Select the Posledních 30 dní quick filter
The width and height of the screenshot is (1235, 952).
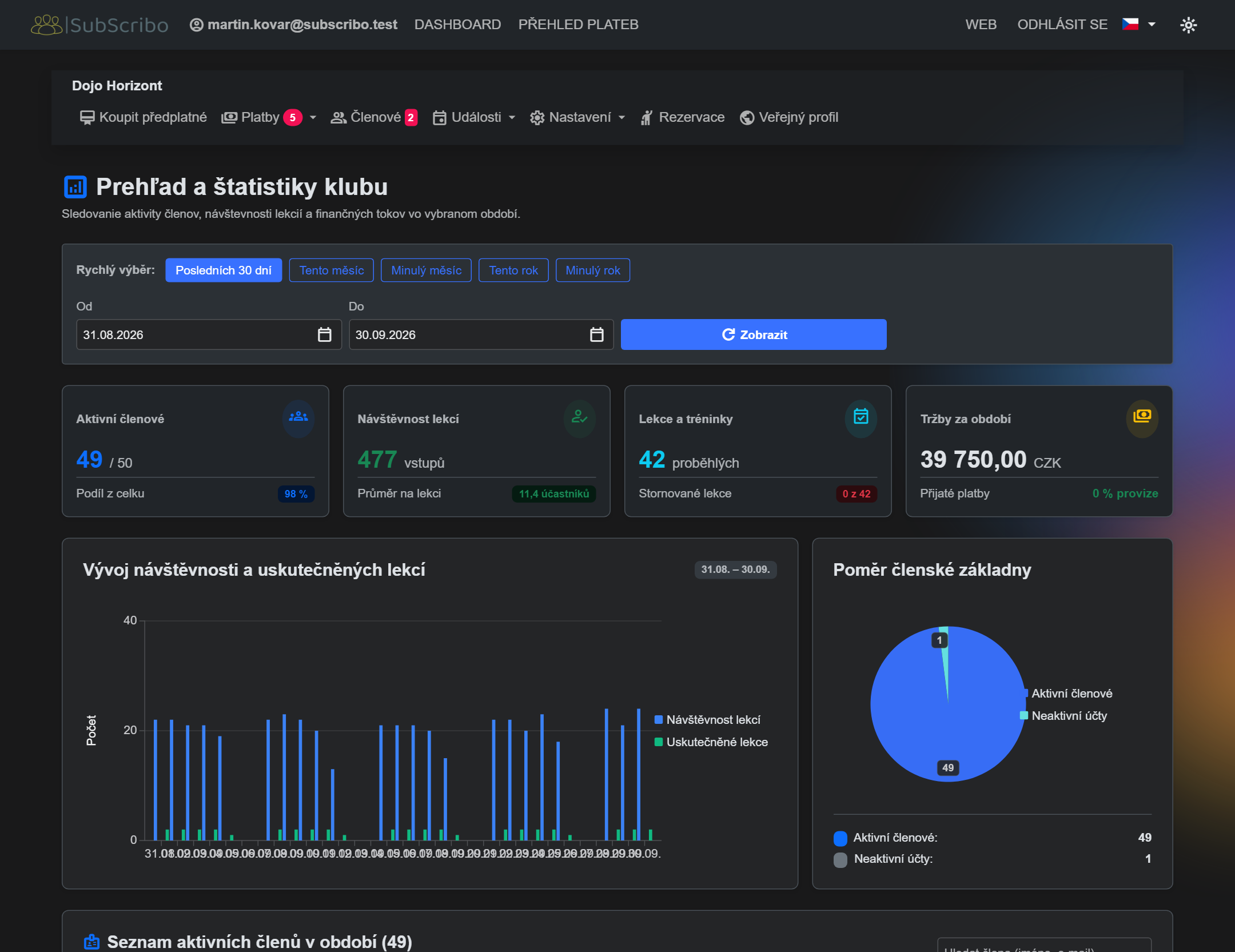click(x=224, y=270)
